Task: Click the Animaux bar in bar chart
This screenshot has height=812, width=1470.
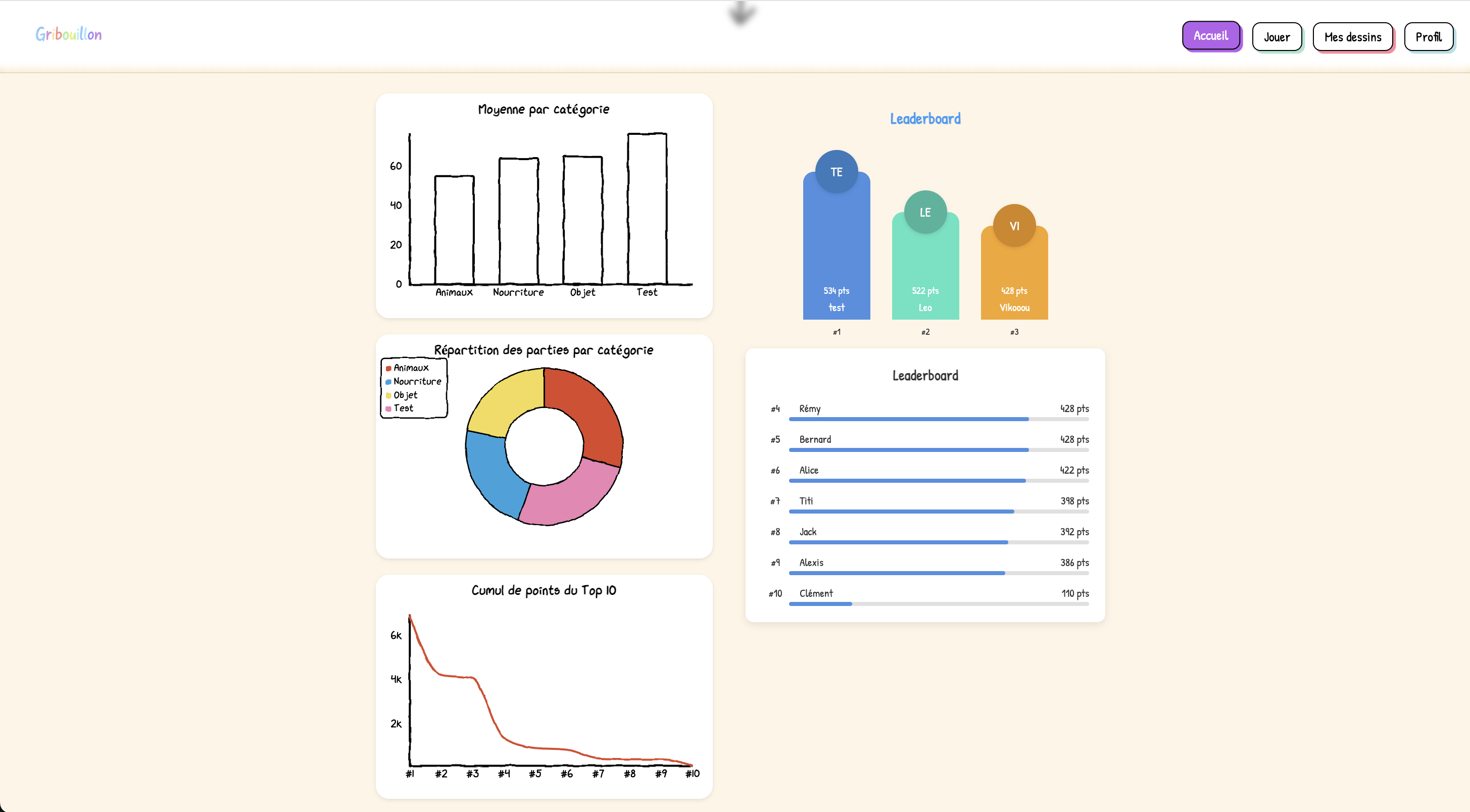Action: coord(454,230)
